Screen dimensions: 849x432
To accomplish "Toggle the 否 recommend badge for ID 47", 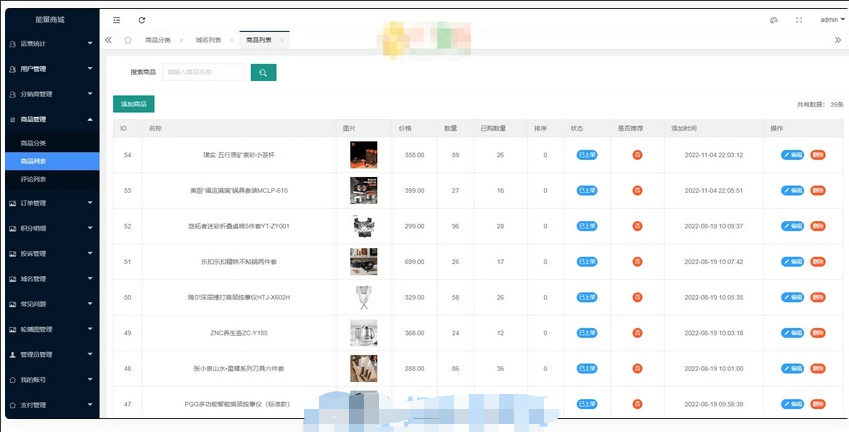I will point(637,404).
